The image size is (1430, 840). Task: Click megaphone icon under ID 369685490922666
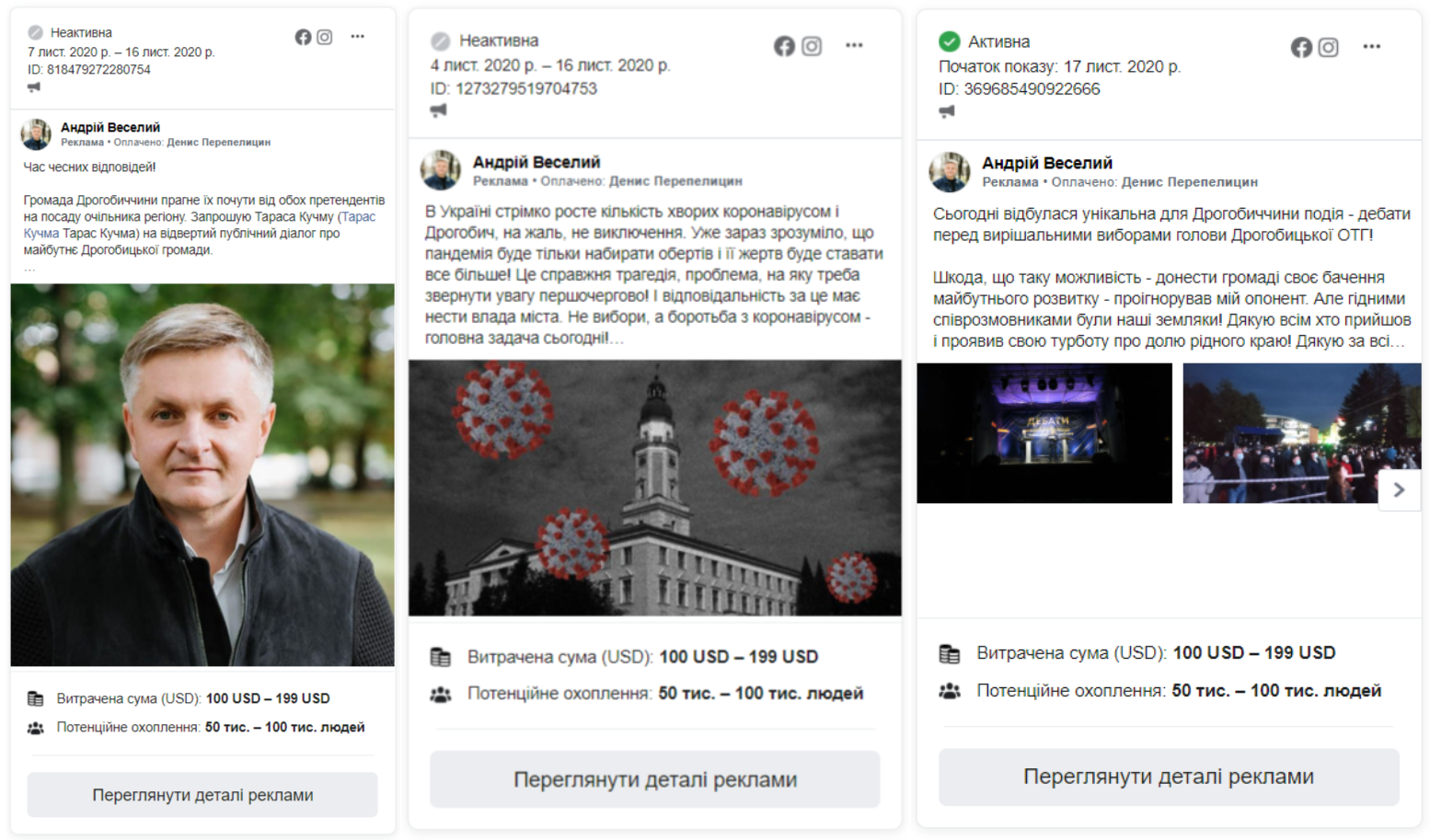point(947,111)
